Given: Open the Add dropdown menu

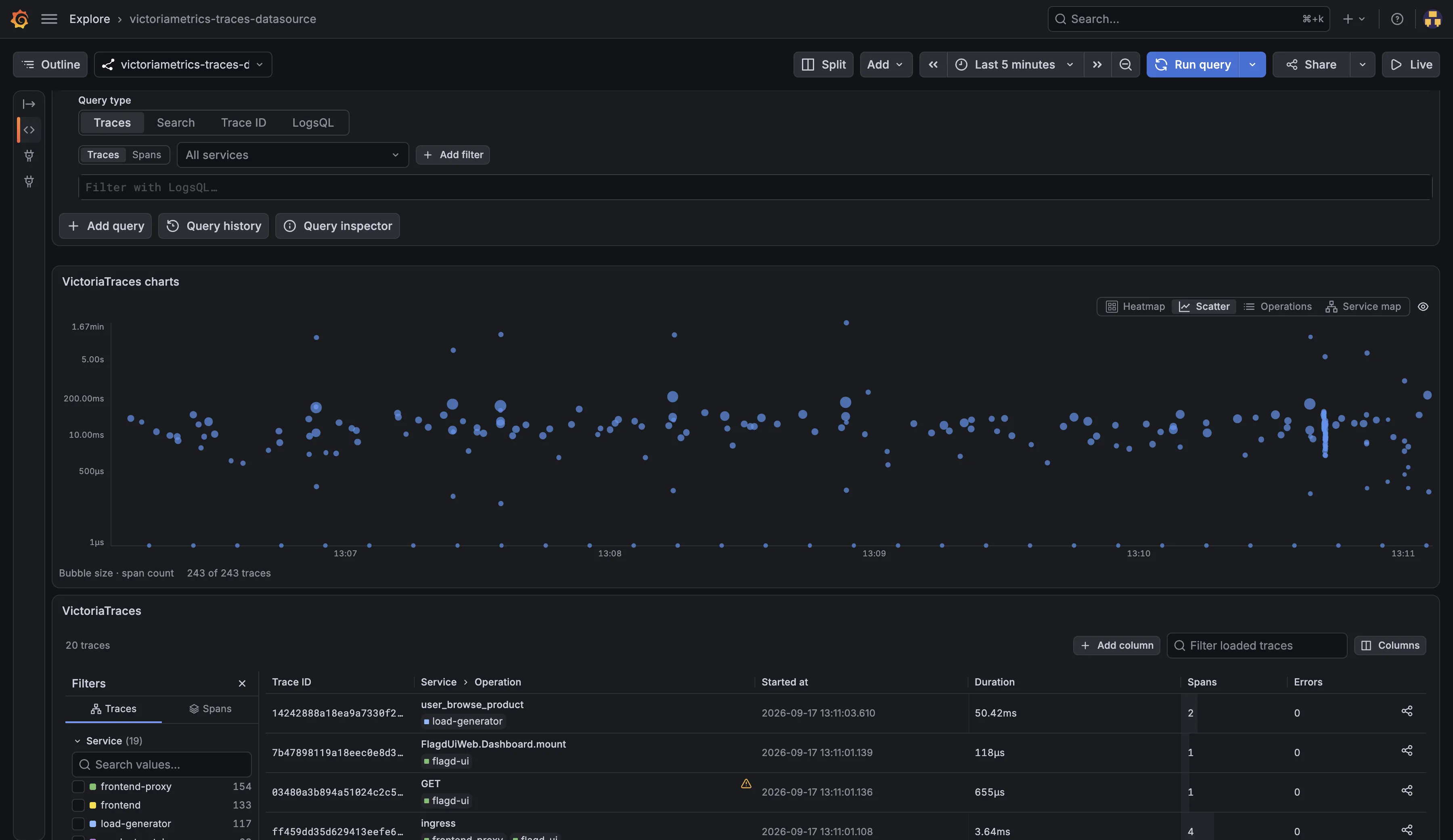Looking at the screenshot, I should click(x=886, y=65).
